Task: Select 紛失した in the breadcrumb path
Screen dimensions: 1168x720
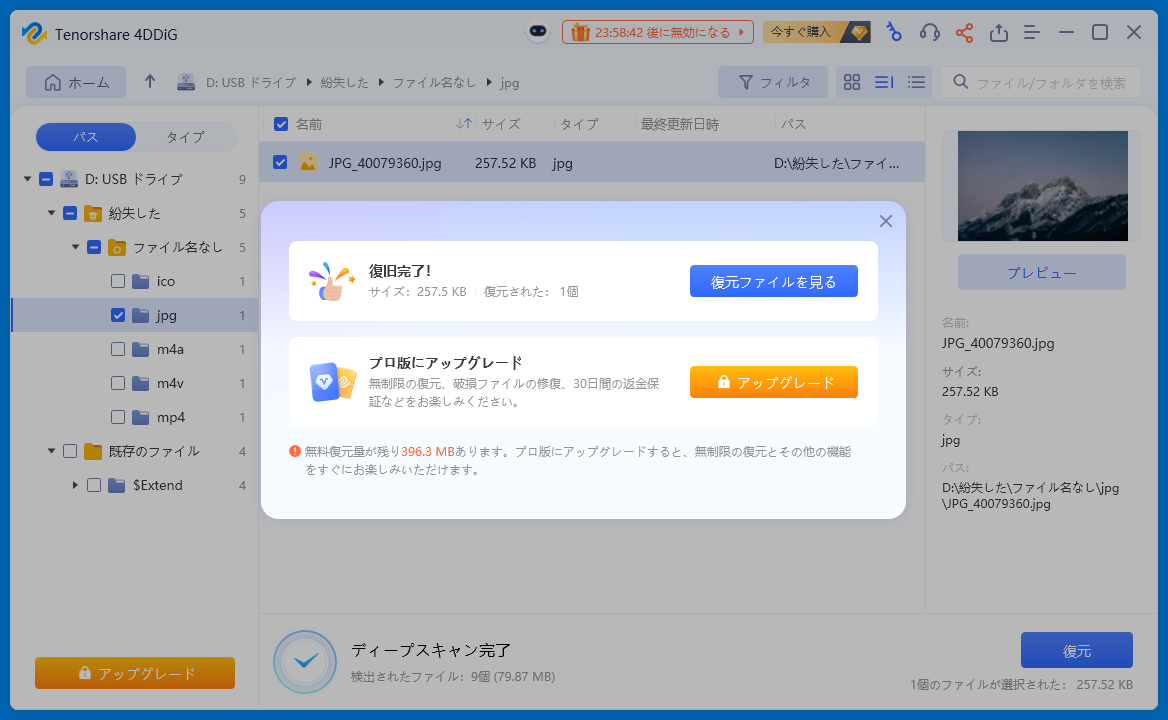Action: click(344, 83)
